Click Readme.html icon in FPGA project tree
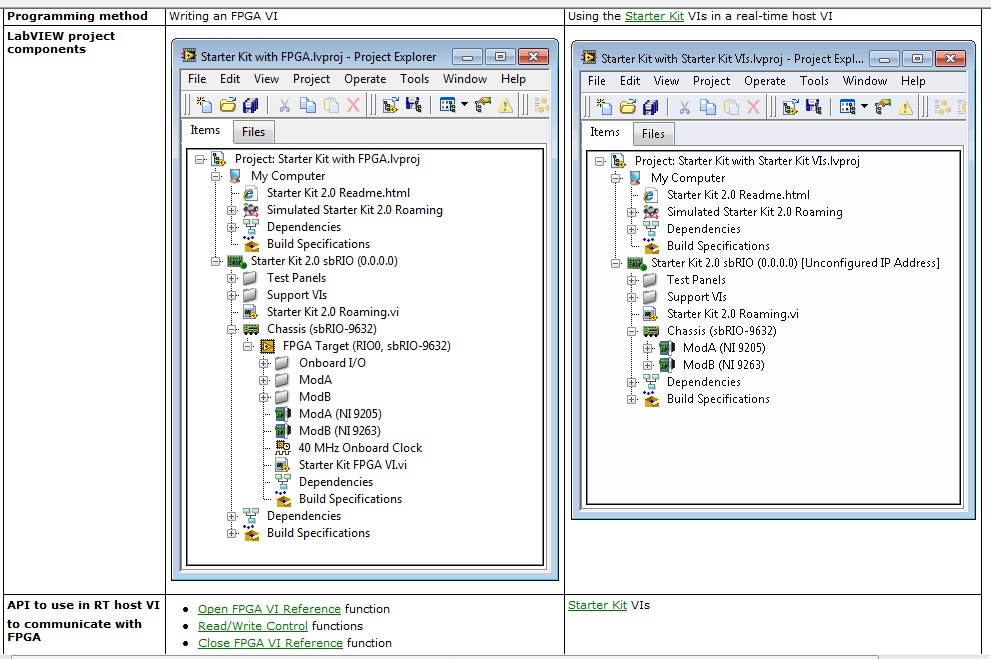Viewport: 991px width, 659px height. pyautogui.click(x=250, y=193)
